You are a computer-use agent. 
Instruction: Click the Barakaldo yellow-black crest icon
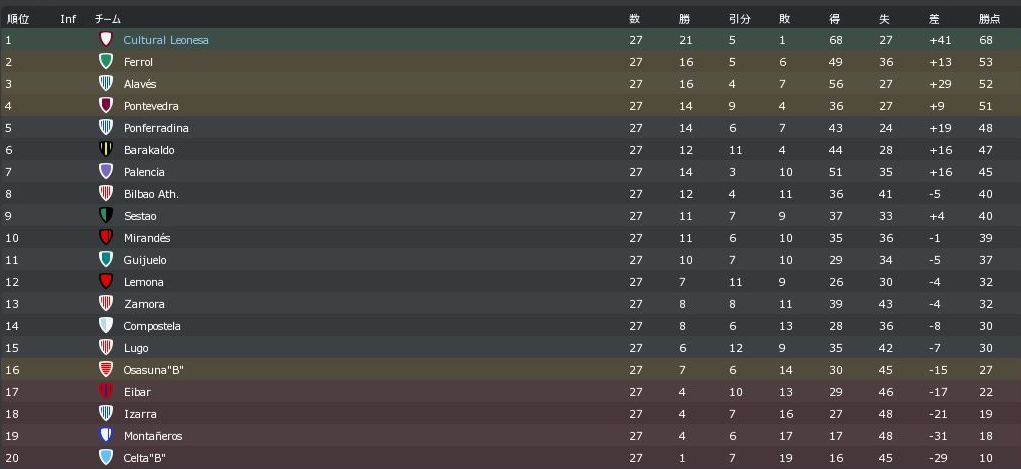coord(105,149)
